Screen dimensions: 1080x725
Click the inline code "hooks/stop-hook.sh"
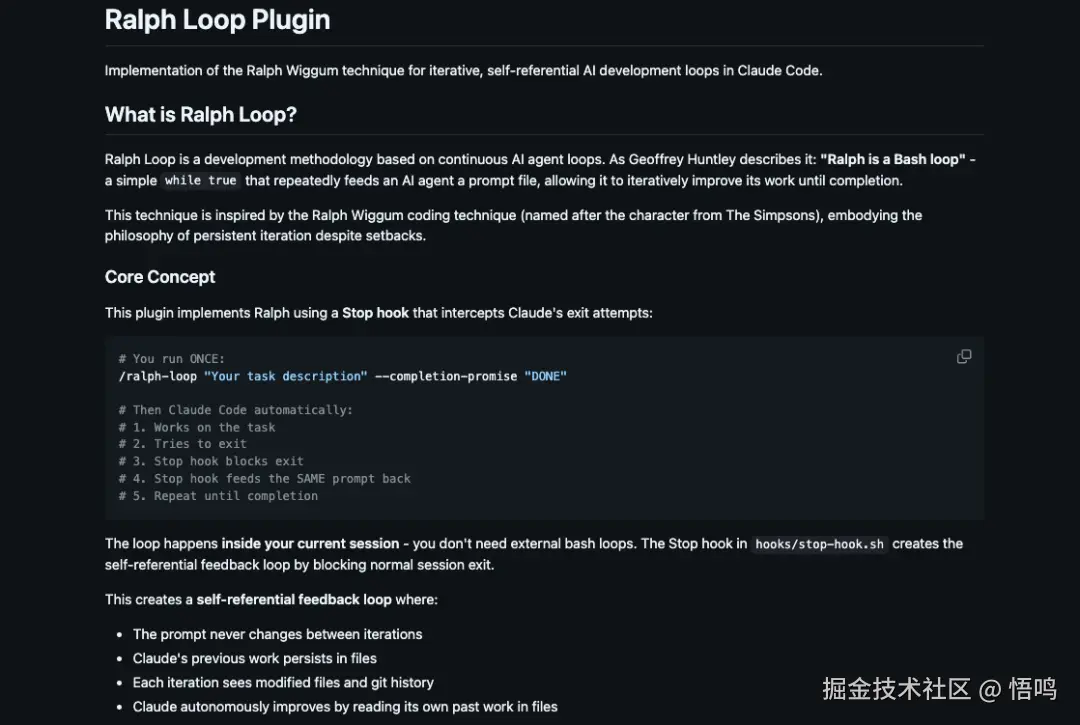click(819, 544)
